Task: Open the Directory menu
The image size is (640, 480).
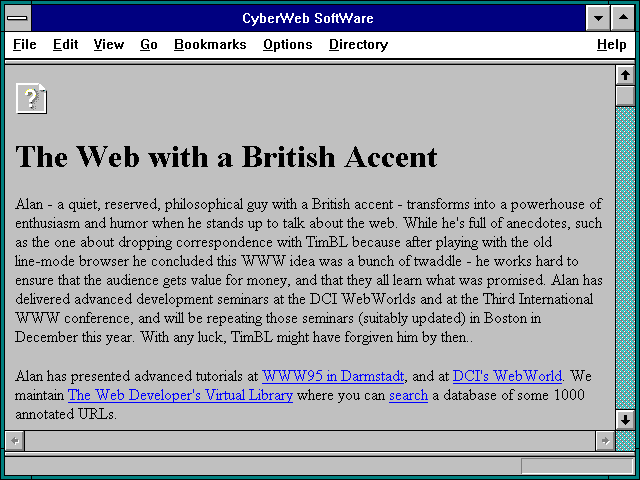Action: tap(358, 44)
